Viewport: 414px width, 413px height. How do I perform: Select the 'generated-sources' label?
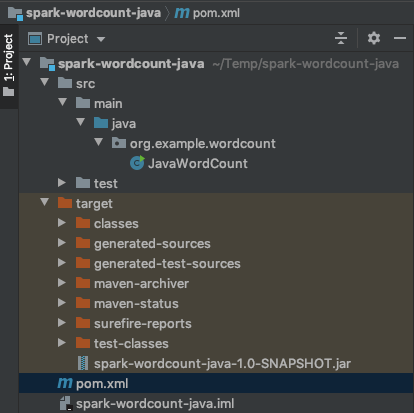[152, 244]
